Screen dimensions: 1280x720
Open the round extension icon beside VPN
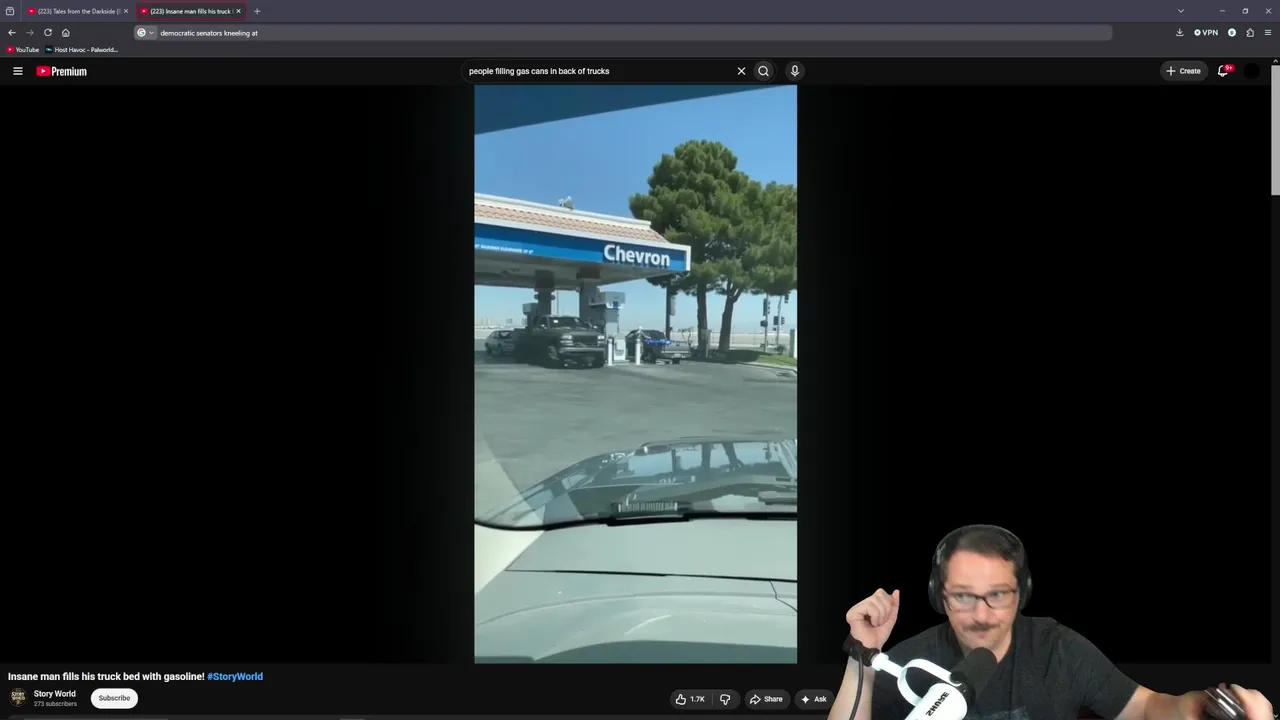click(x=1232, y=32)
